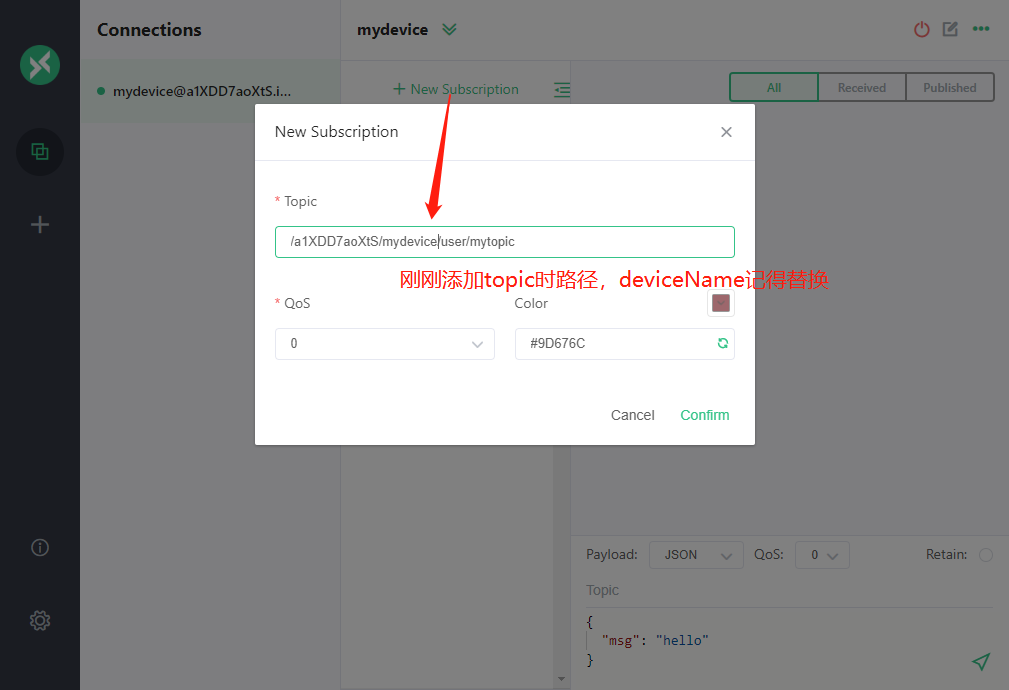Open the About info icon in sidebar
Viewport: 1009px width, 690px height.
pos(40,548)
